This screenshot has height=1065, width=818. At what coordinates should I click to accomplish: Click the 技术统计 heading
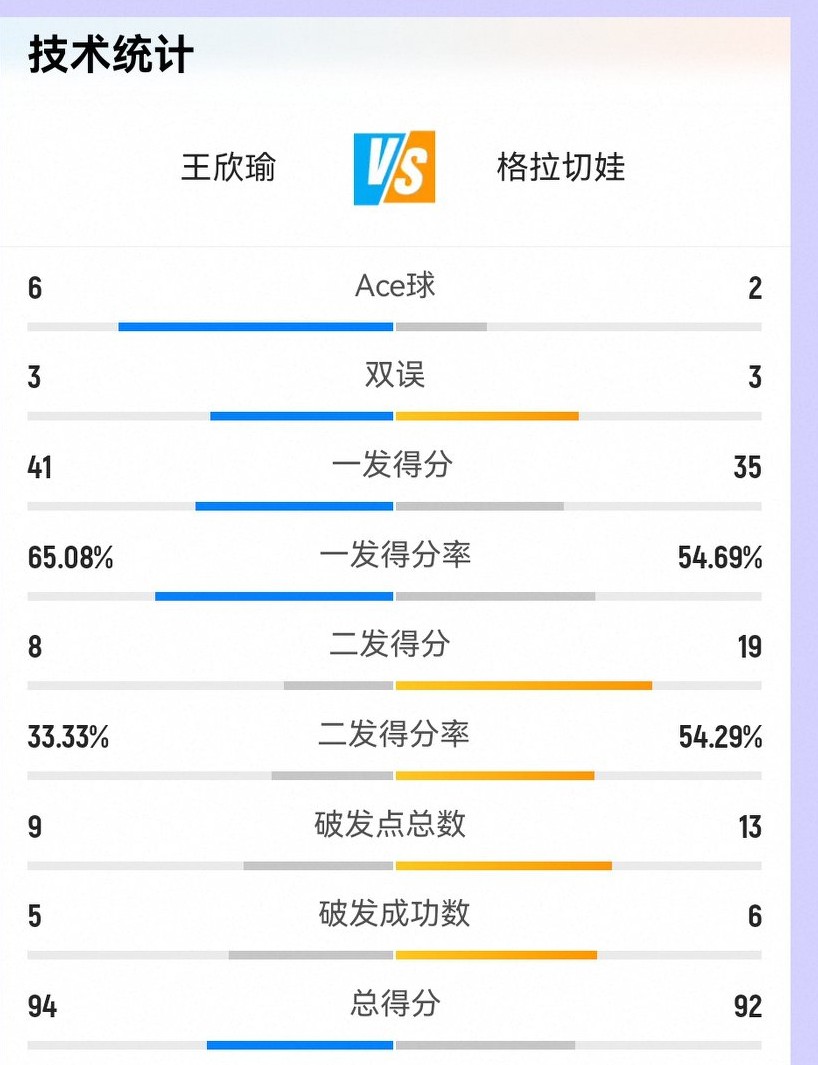[110, 54]
